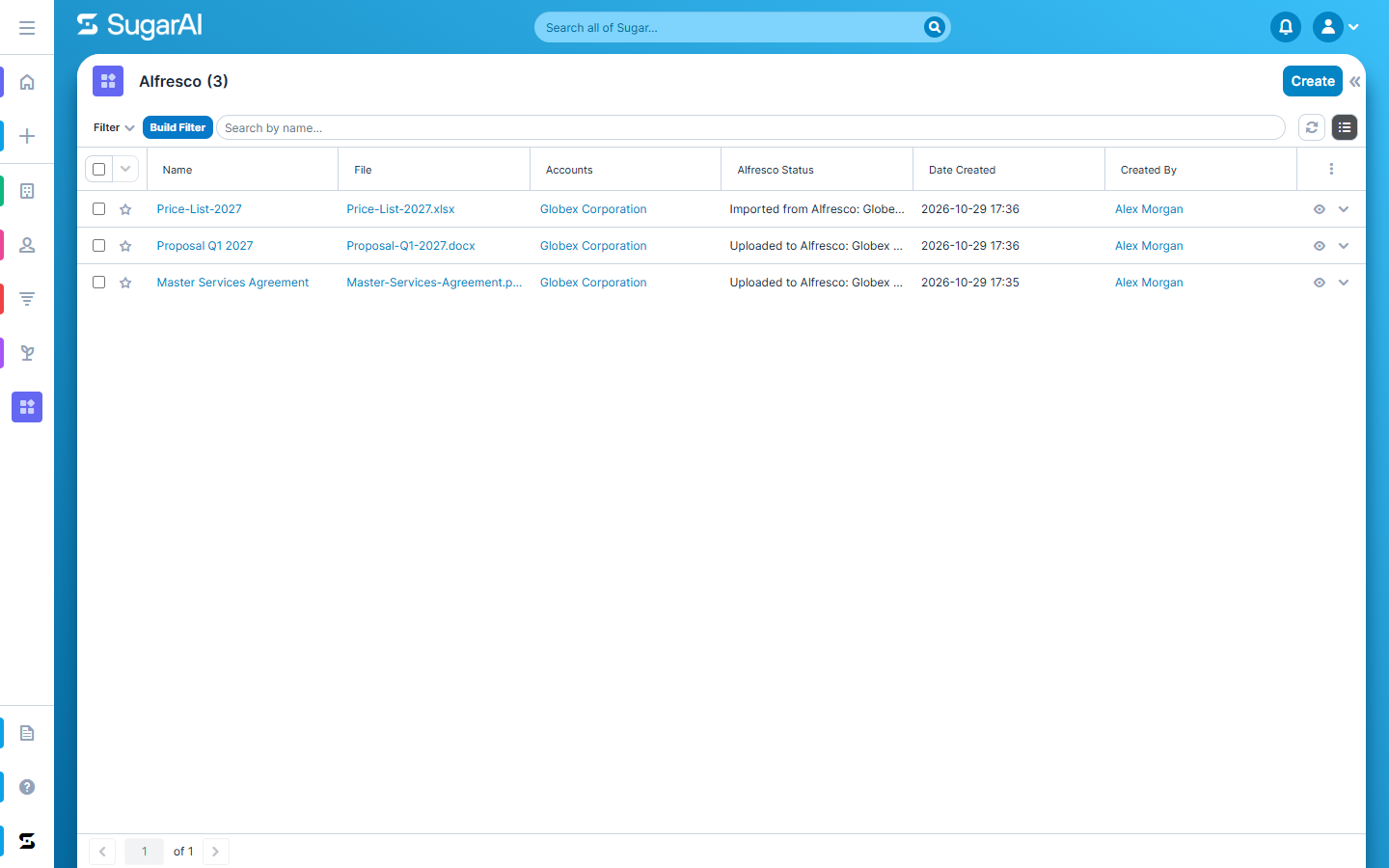1389x868 pixels.
Task: Click the Create button
Action: click(x=1313, y=81)
